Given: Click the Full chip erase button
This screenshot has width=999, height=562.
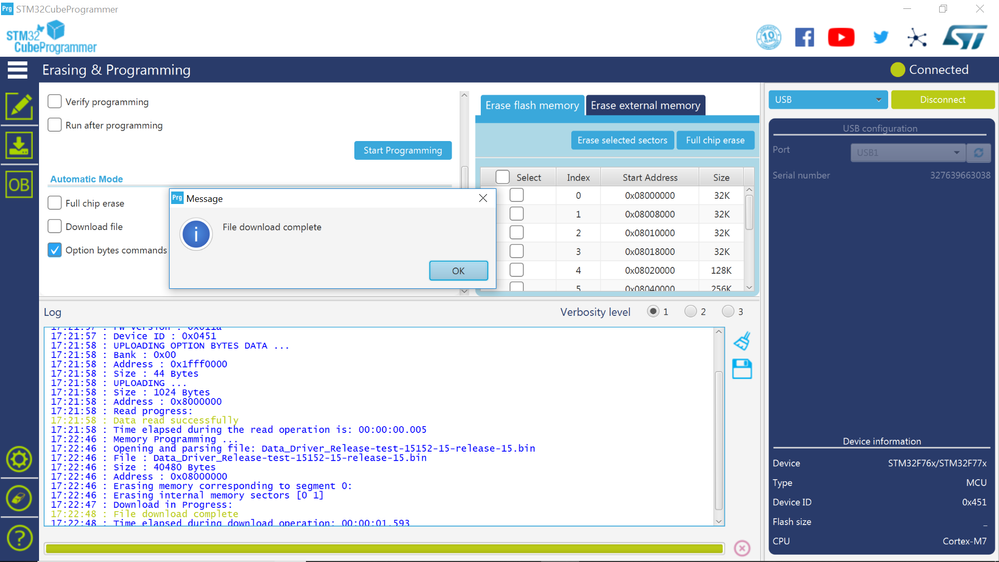Looking at the screenshot, I should [715, 140].
